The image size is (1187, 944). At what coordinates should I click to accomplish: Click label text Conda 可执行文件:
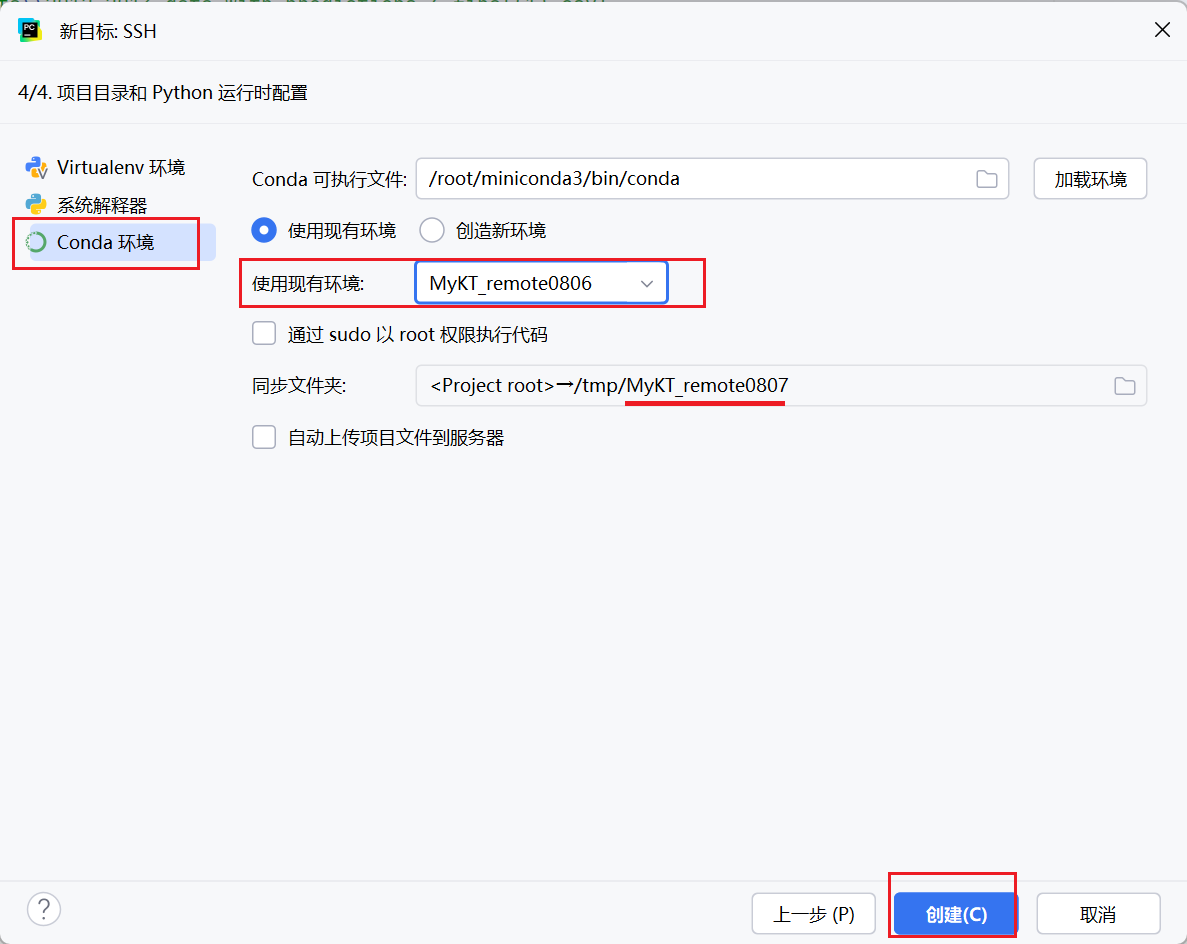[x=329, y=179]
